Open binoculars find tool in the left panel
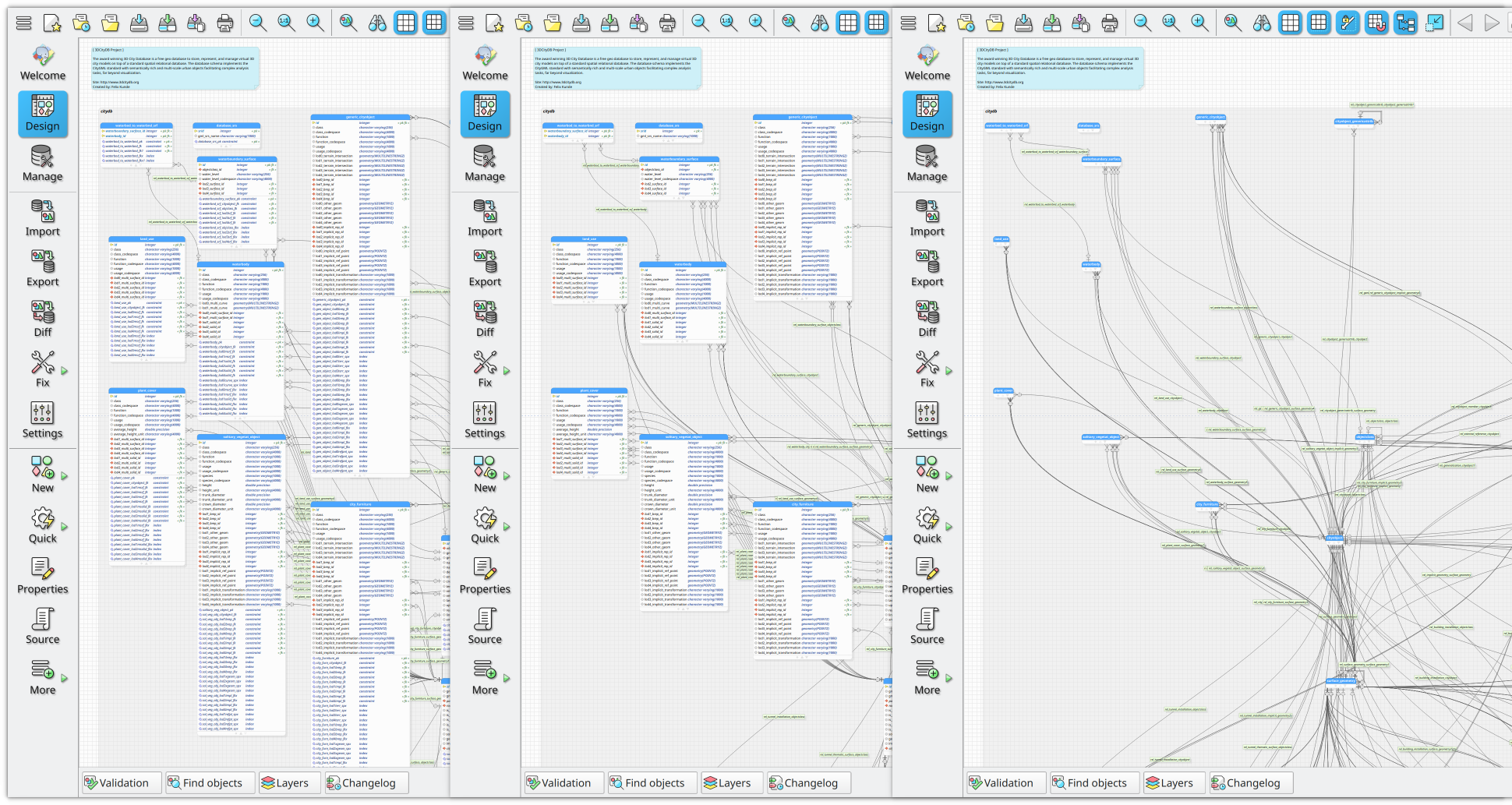This screenshot has height=805, width=1512. [377, 23]
